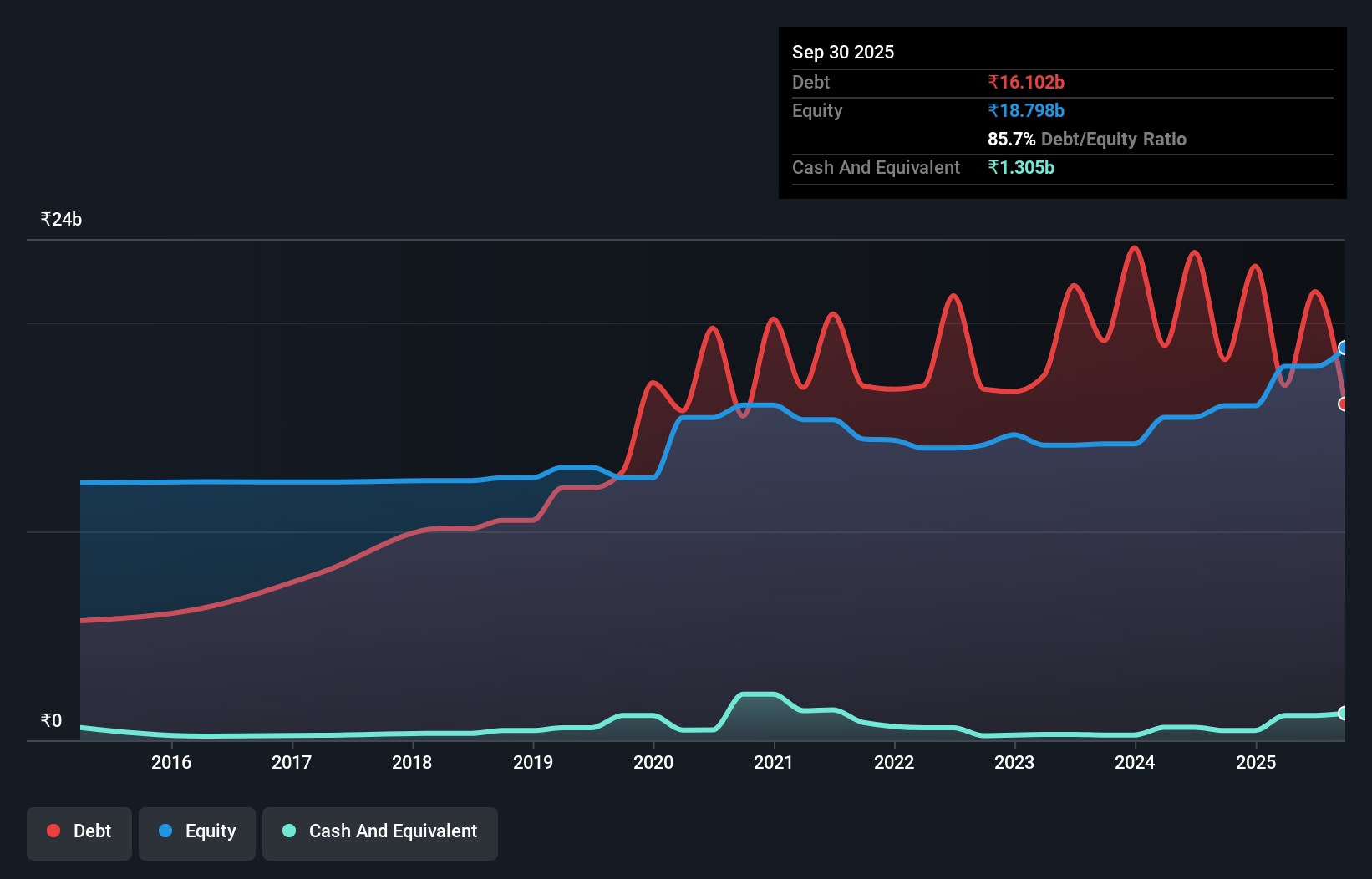Screen dimensions: 1372x879
Task: Click the red Debt legend dot
Action: click(x=53, y=831)
